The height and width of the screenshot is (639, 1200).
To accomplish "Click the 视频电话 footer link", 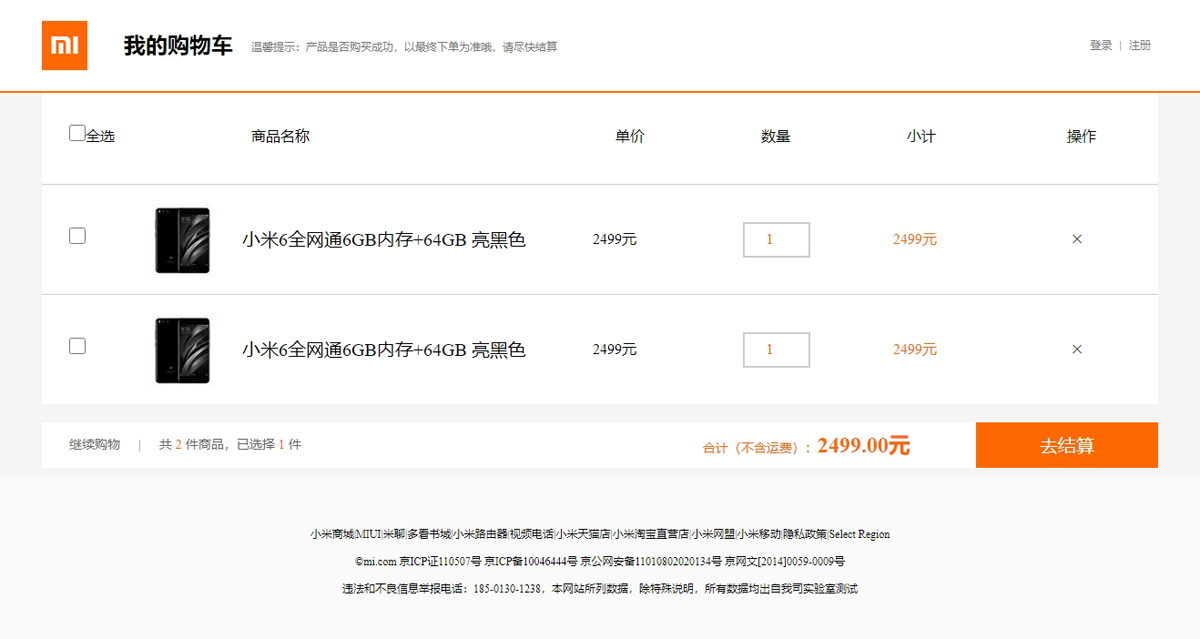I will point(532,534).
